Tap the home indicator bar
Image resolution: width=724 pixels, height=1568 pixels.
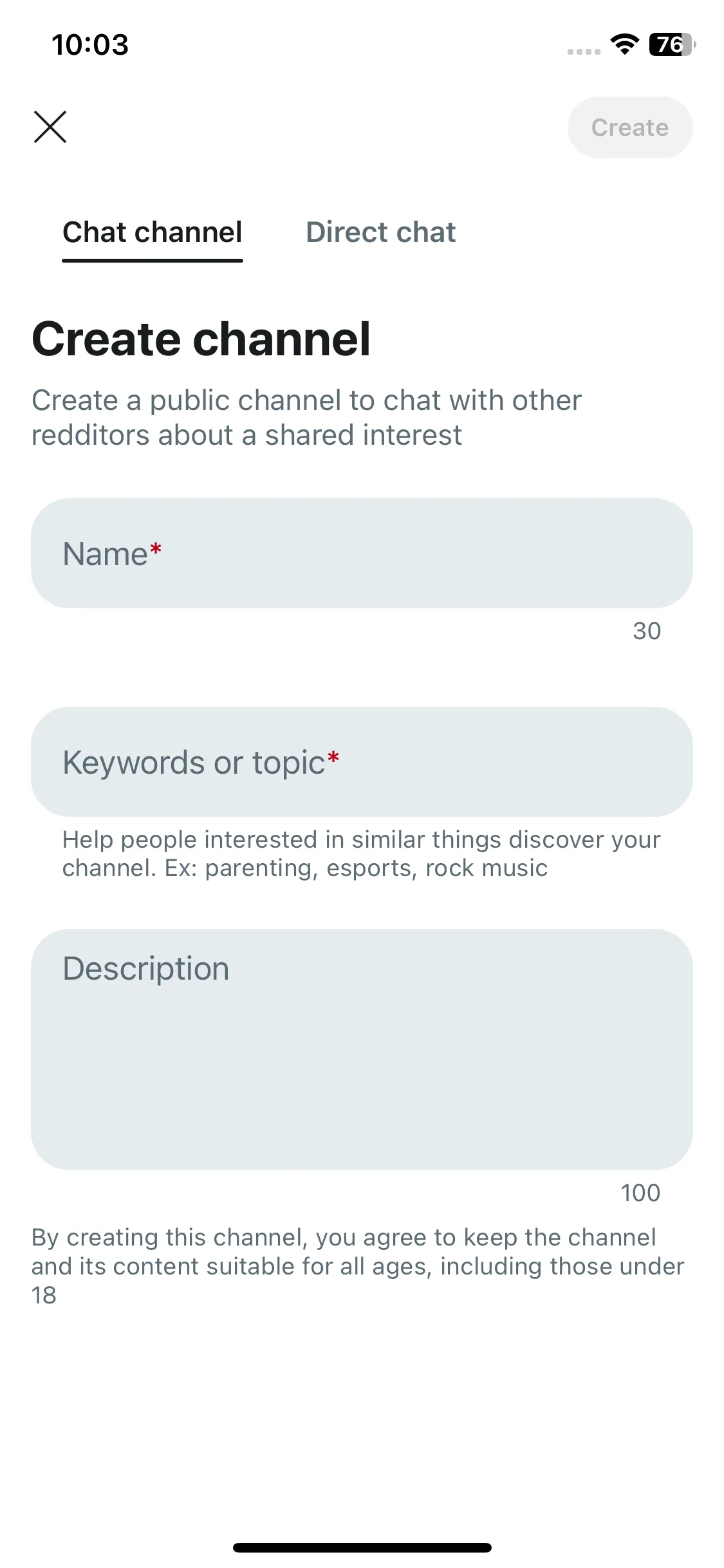tap(362, 1547)
